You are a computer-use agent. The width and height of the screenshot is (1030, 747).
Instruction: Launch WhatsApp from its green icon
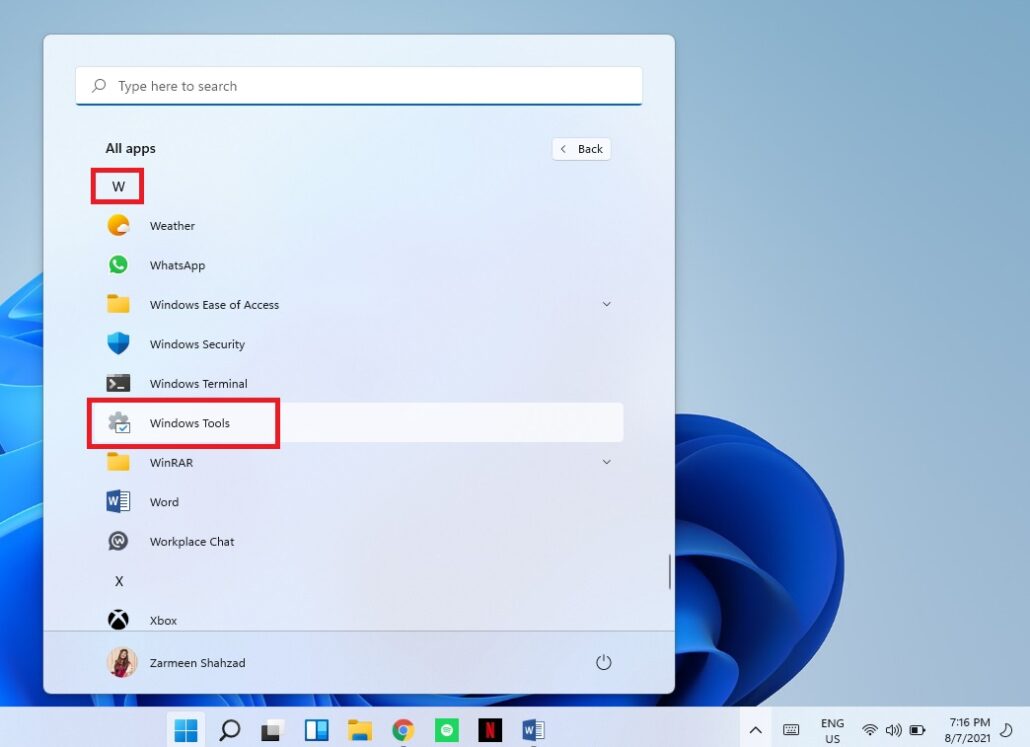tap(118, 265)
